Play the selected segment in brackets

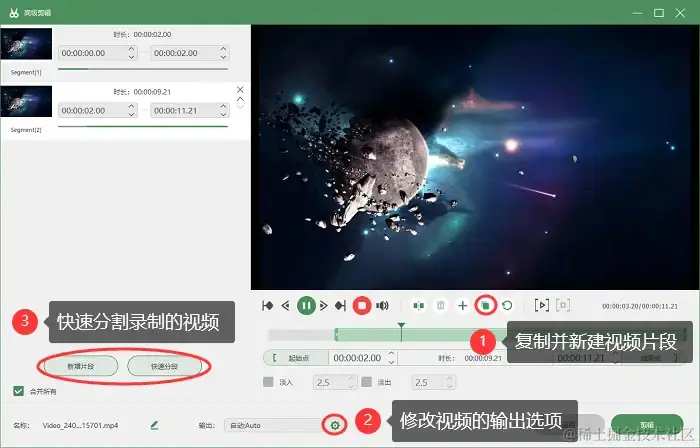tap(542, 305)
